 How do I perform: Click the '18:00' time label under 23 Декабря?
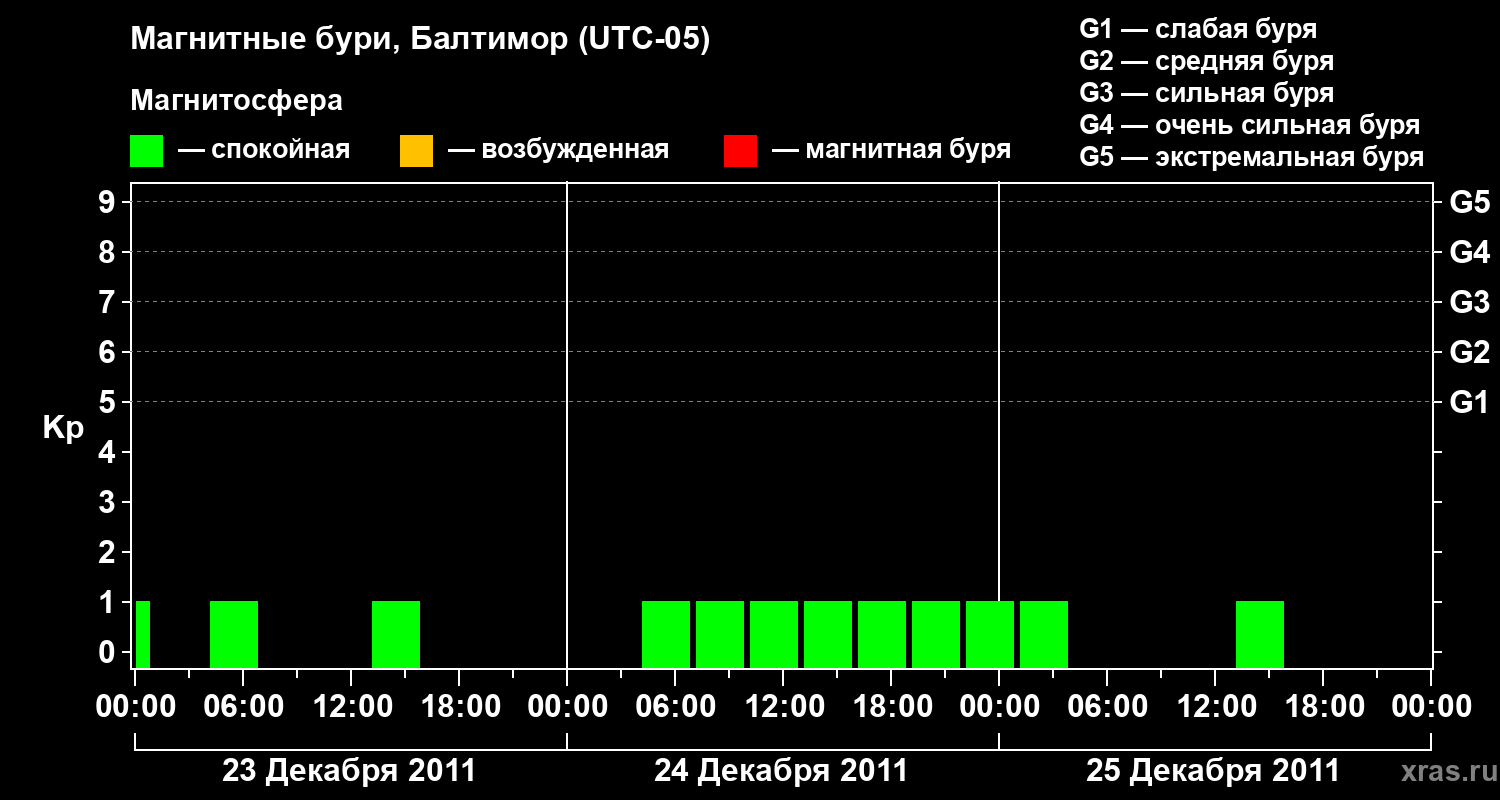459,707
